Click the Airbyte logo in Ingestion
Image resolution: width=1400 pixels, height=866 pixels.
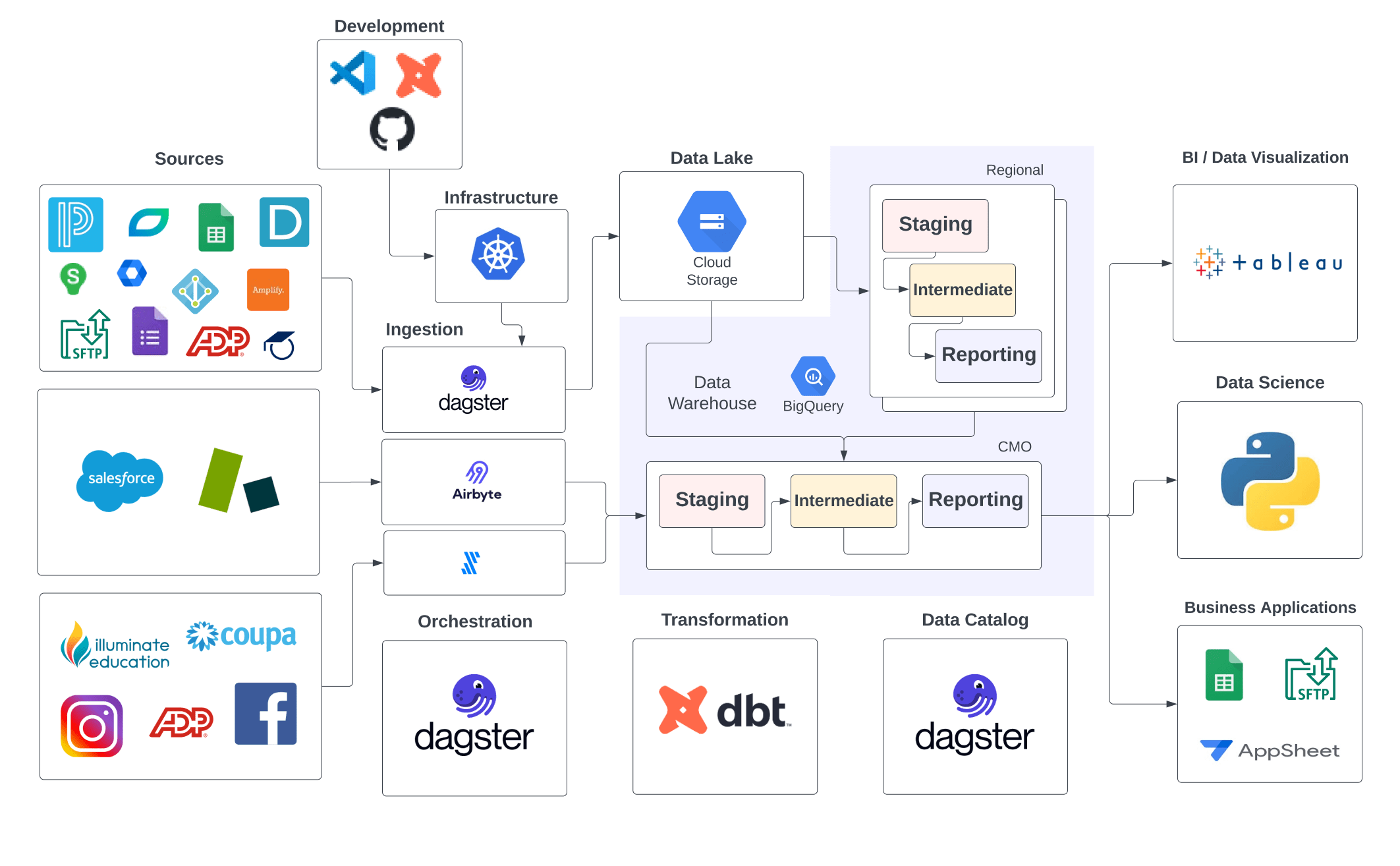click(x=477, y=481)
